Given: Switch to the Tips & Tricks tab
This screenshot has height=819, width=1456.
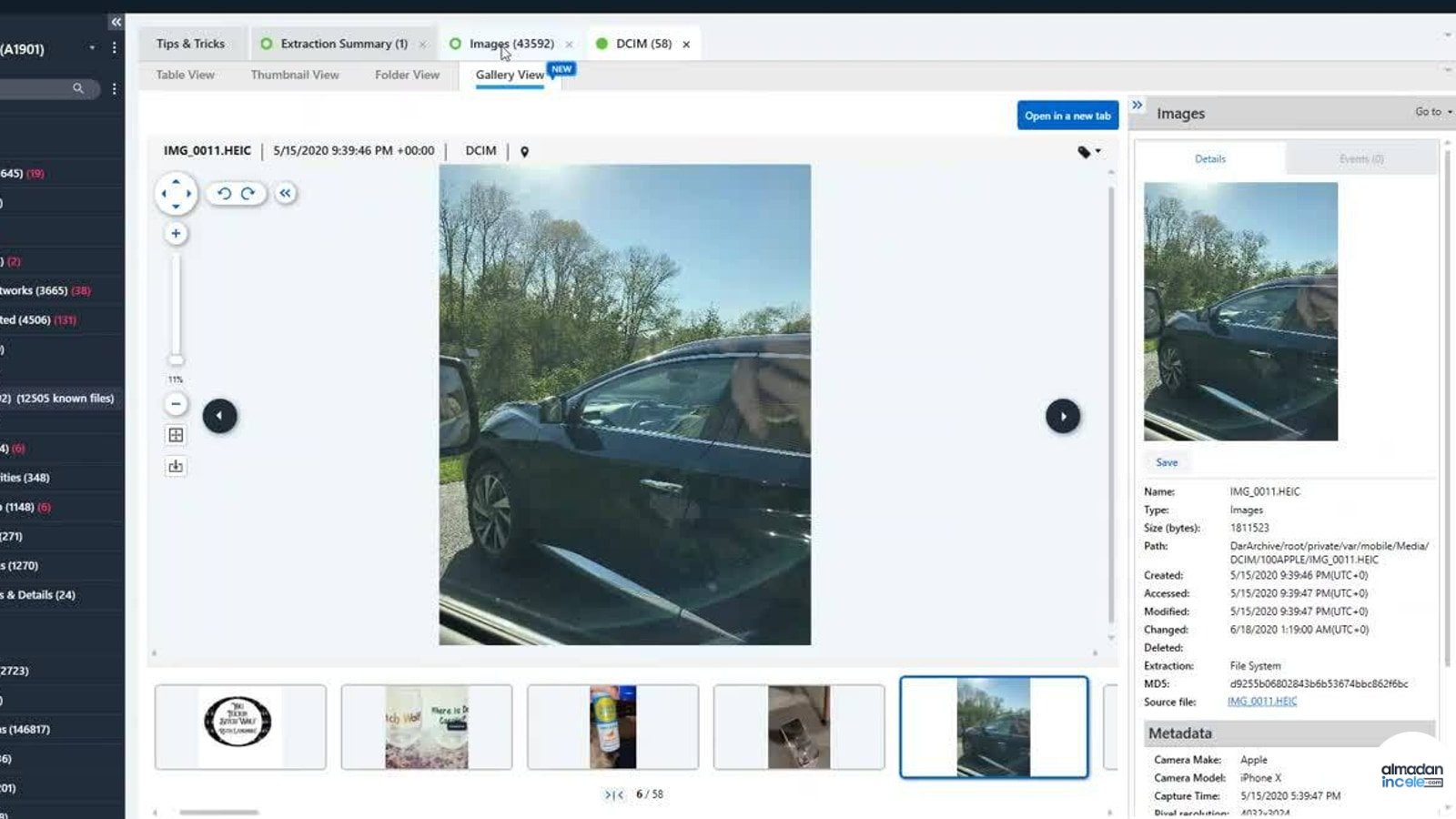Looking at the screenshot, I should click(x=190, y=44).
